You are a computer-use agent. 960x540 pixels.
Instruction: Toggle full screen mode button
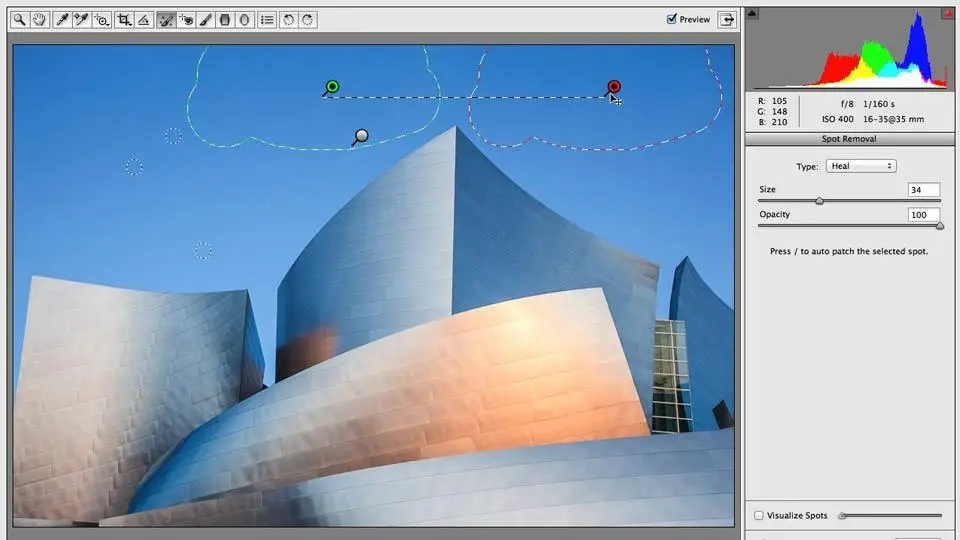click(727, 20)
